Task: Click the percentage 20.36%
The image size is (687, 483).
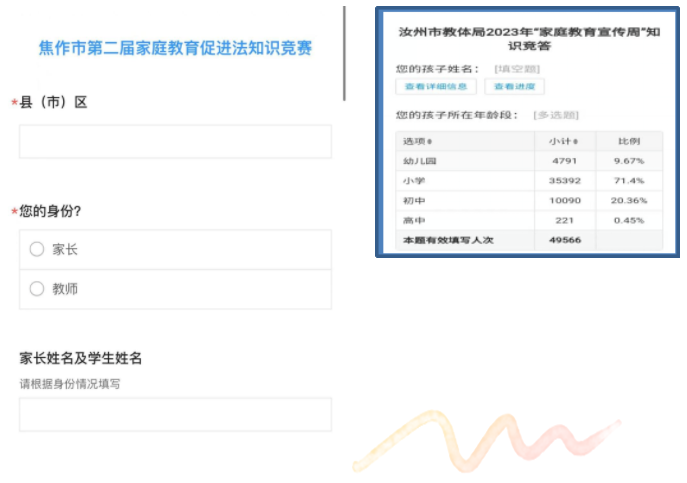Action: (629, 200)
